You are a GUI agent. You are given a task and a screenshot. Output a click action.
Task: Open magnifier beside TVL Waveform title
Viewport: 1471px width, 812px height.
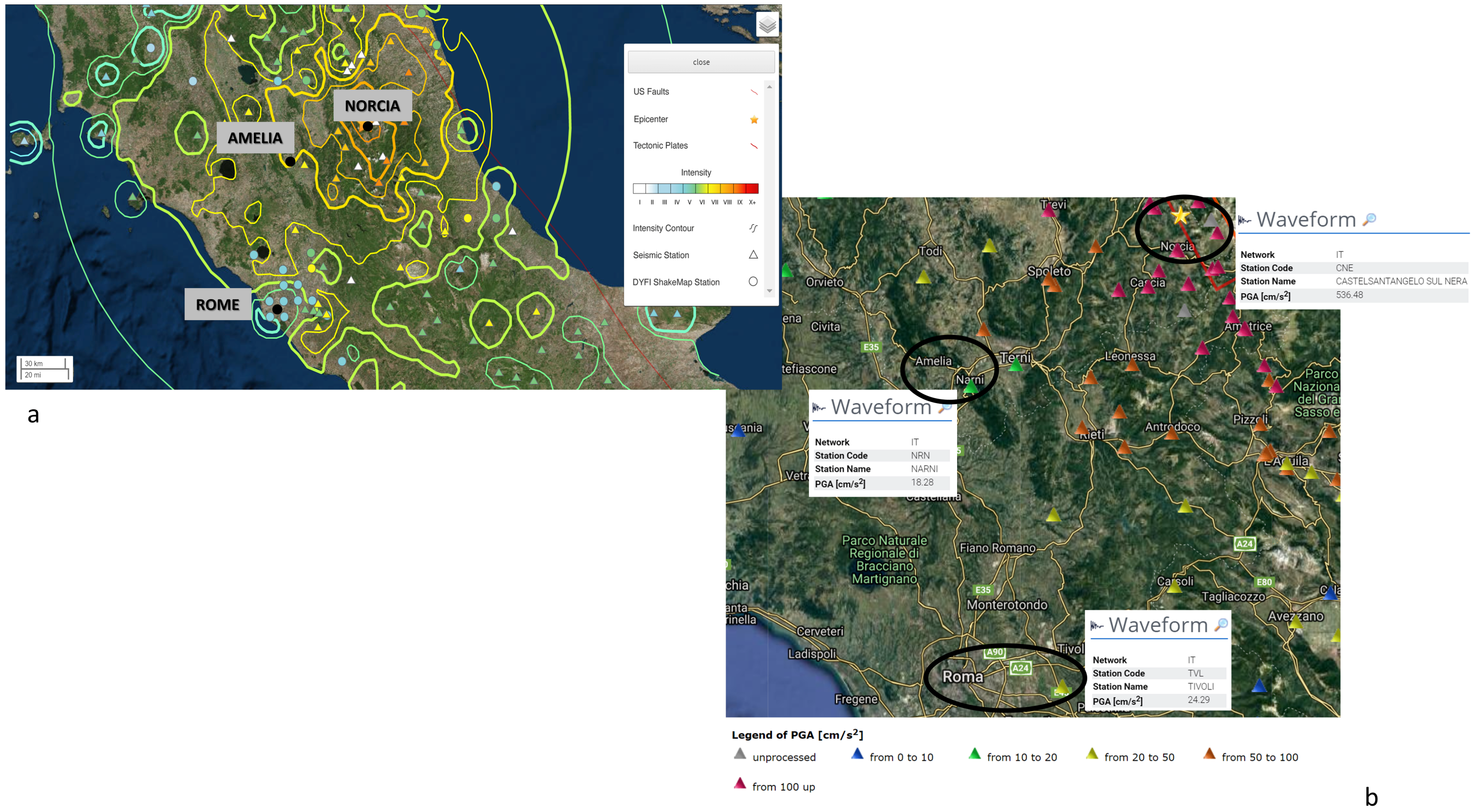coord(1221,624)
